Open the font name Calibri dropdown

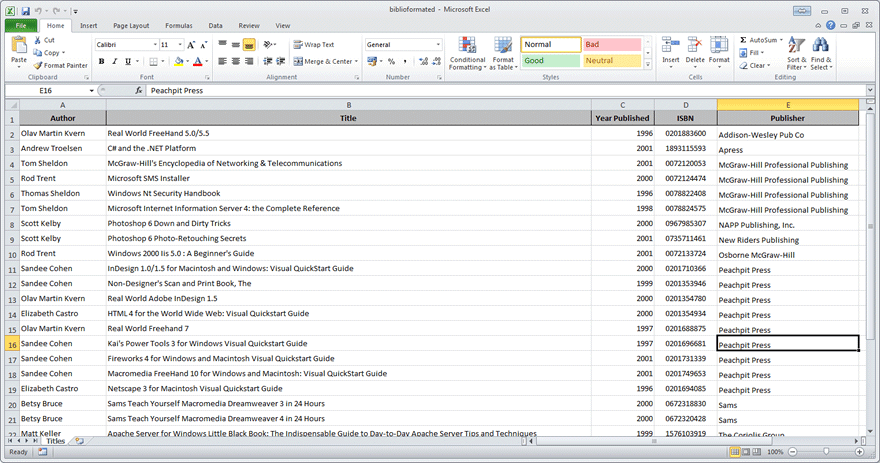point(155,44)
